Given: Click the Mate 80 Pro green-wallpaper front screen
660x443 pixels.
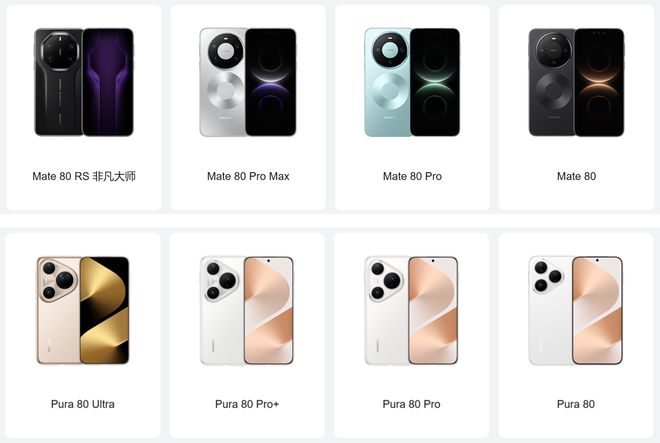Looking at the screenshot, I should pos(435,82).
